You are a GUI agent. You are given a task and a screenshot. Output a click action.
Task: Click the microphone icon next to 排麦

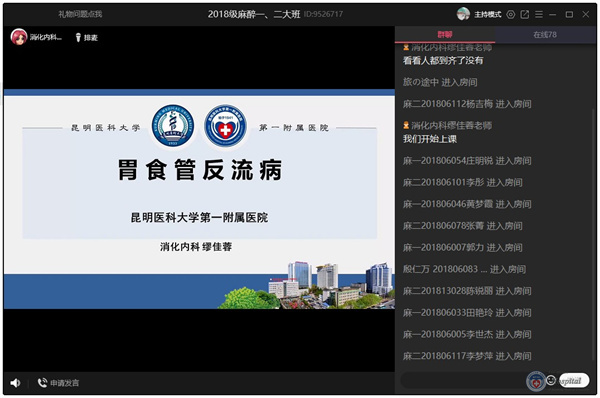tap(78, 38)
